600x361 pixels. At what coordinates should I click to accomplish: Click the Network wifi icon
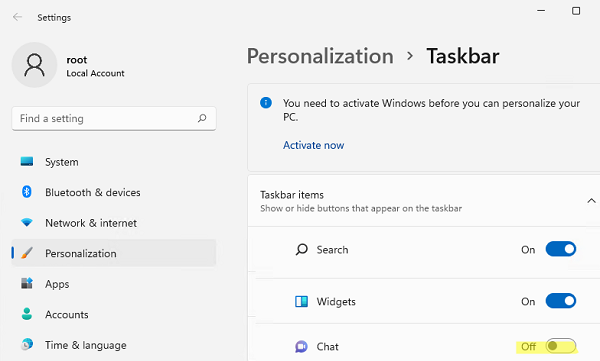click(27, 222)
